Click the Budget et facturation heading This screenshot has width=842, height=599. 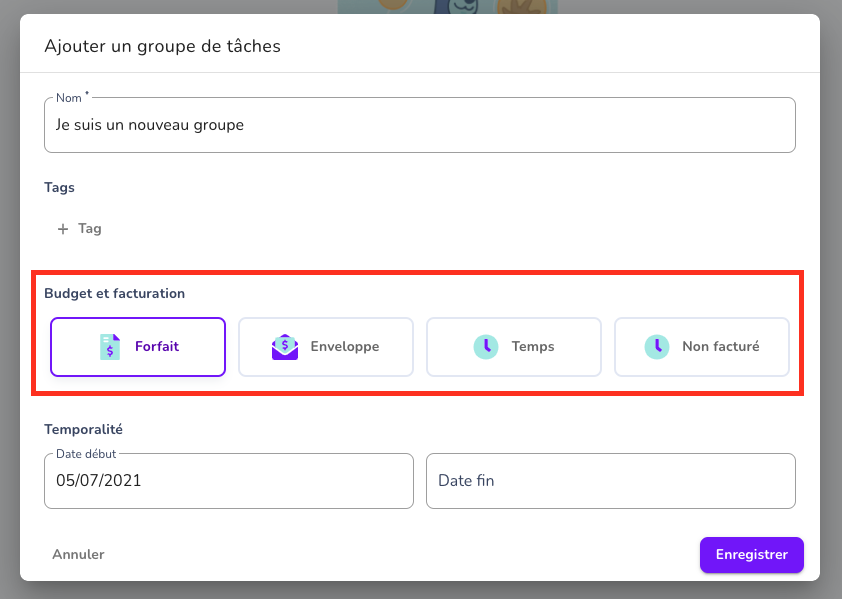coord(114,293)
